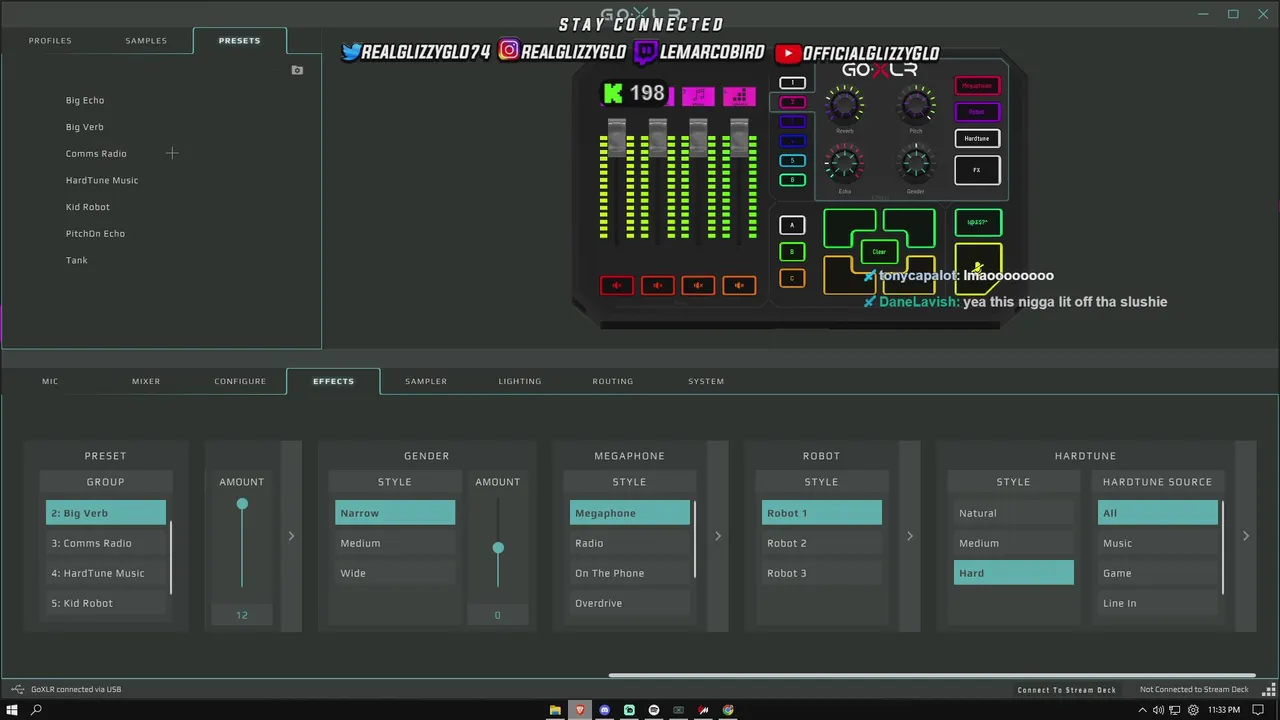This screenshot has width=1280, height=720.
Task: Switch to the Samples tab
Action: click(146, 41)
